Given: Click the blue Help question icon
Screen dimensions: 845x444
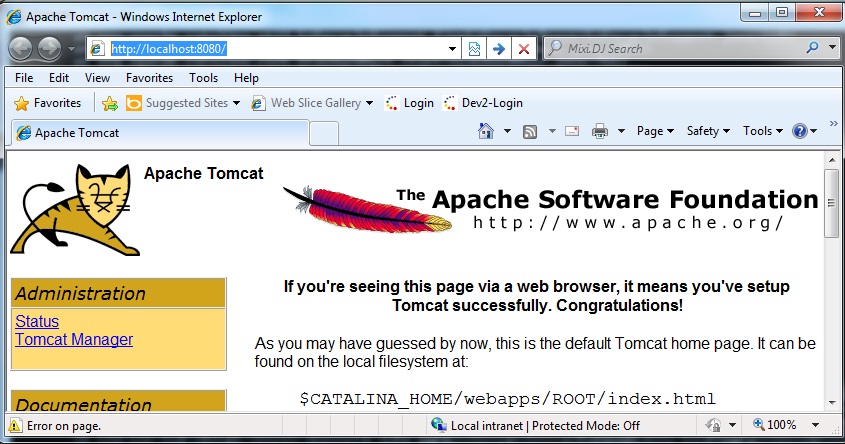Looking at the screenshot, I should [800, 131].
